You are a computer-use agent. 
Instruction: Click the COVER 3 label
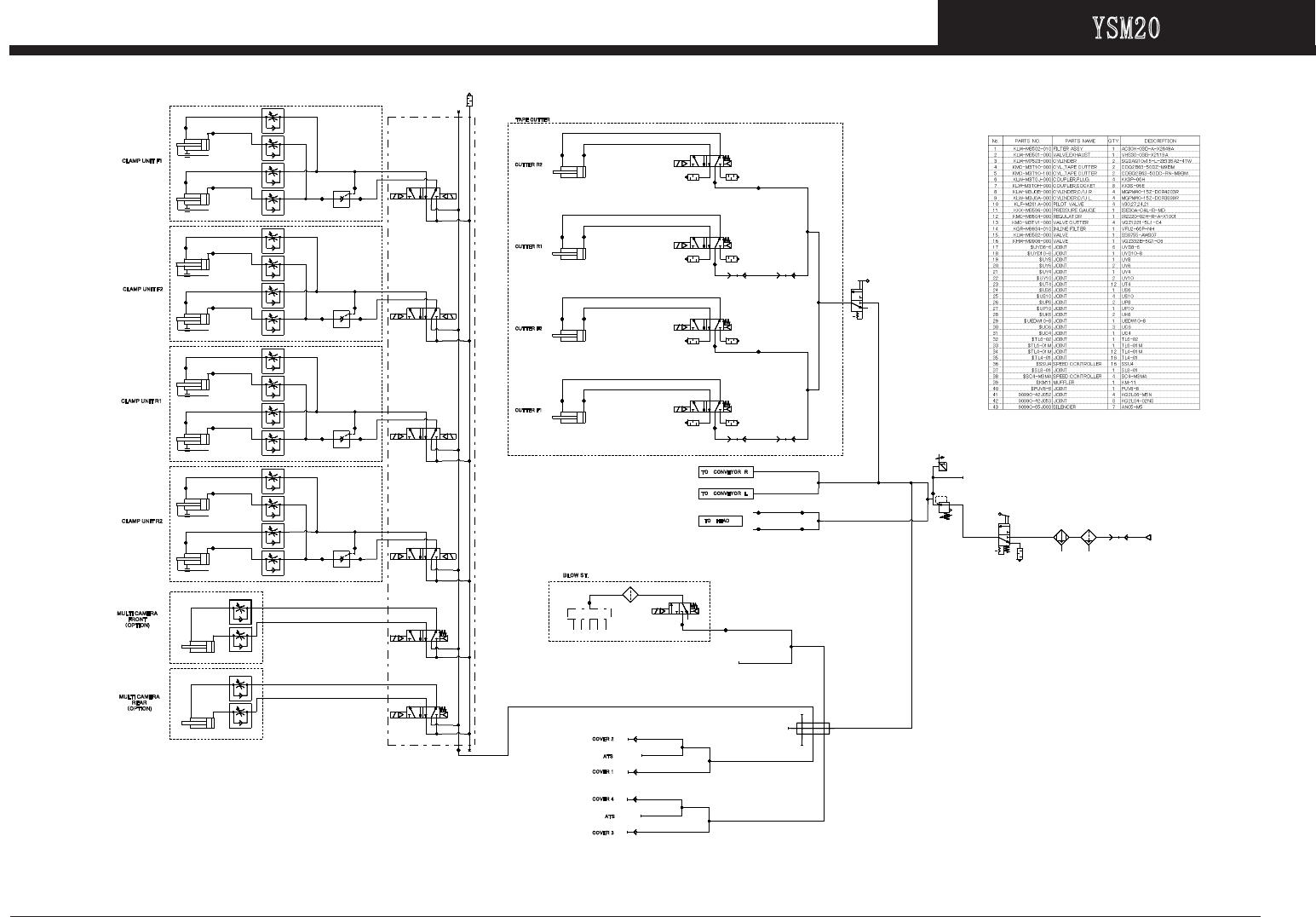pos(602,833)
